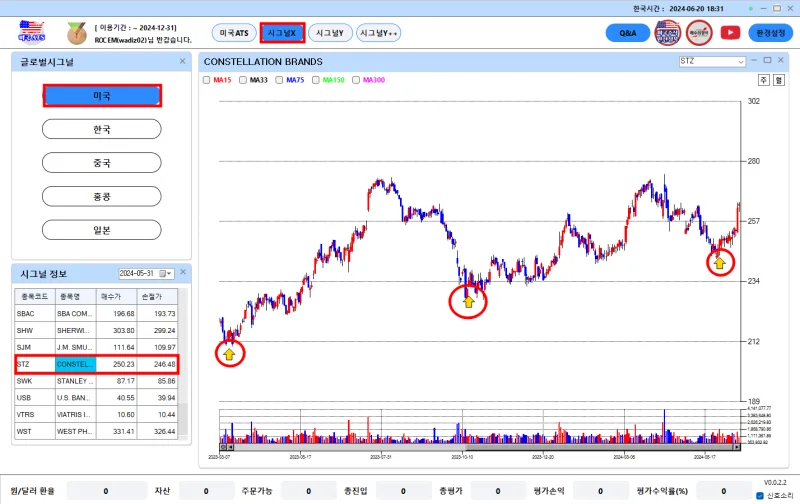Click the 평가수익률(%) value field

pos(723,491)
